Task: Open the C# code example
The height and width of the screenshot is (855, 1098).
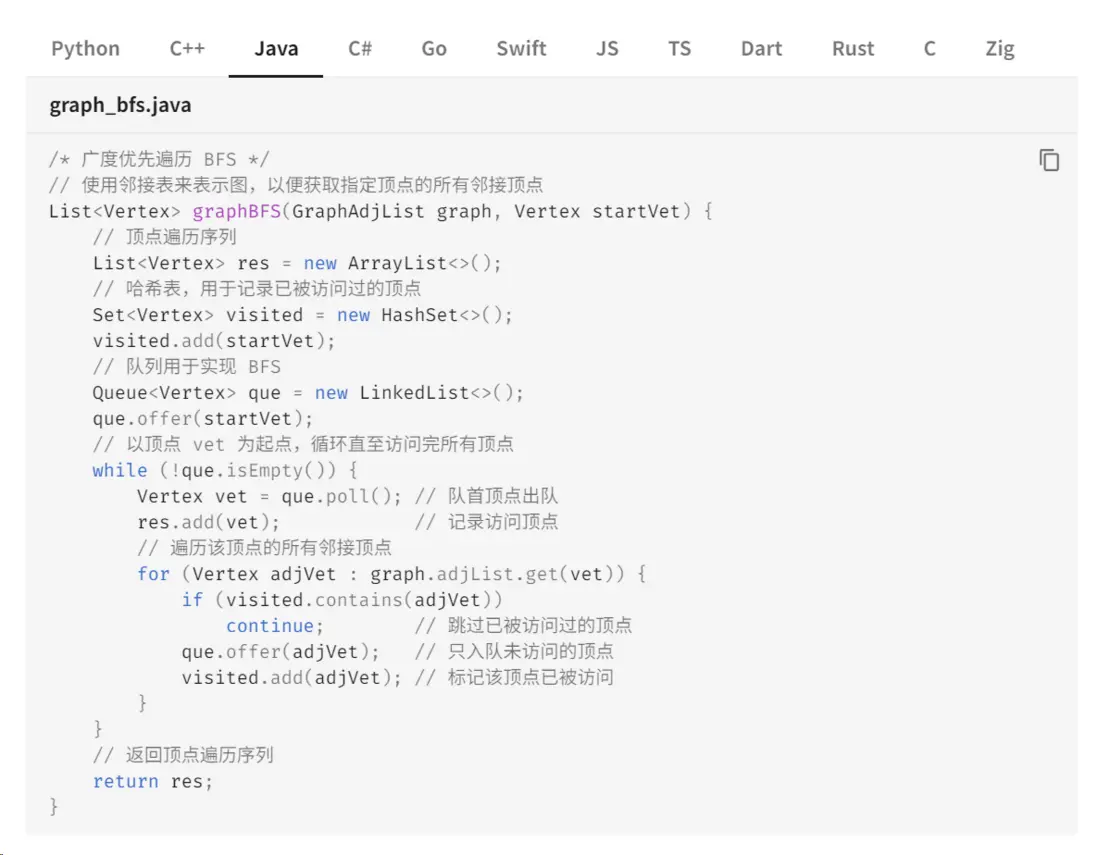Action: 360,48
